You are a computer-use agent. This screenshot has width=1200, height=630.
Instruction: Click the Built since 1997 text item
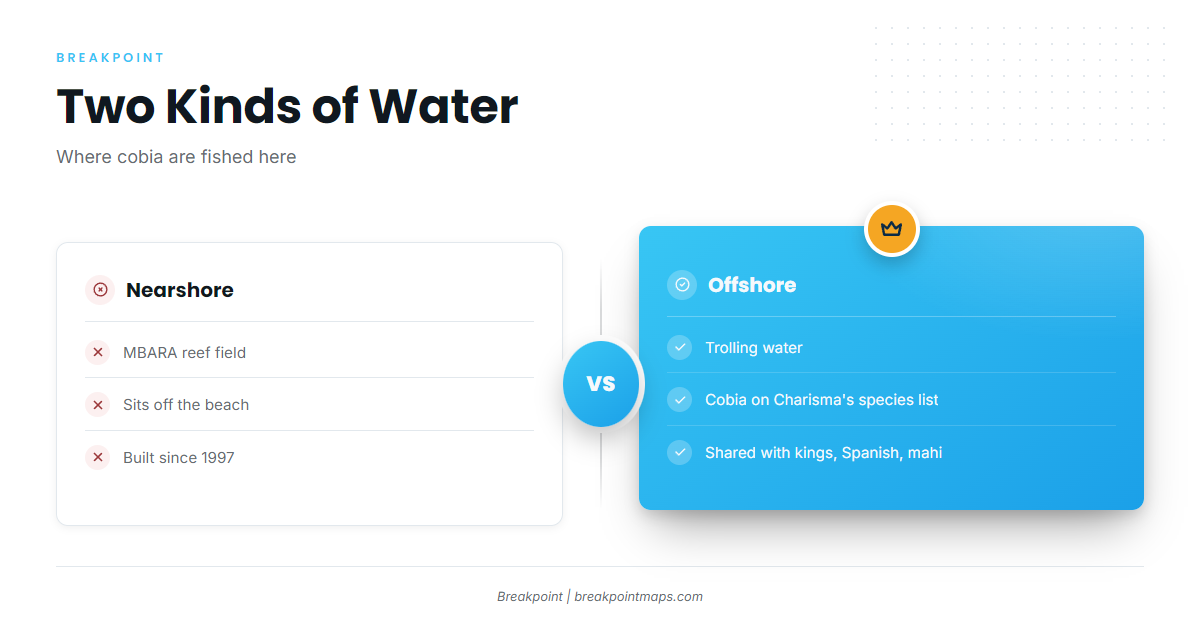tap(179, 458)
